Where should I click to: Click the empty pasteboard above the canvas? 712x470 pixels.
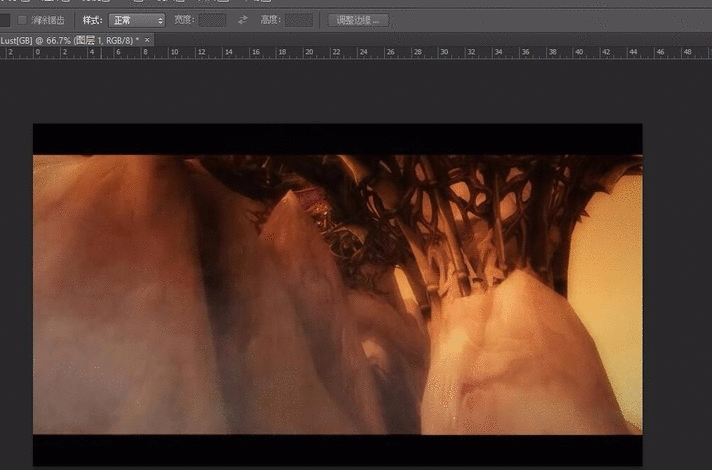(337, 90)
